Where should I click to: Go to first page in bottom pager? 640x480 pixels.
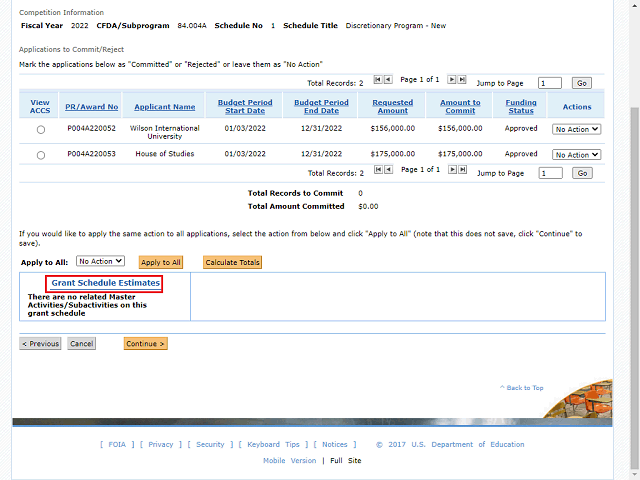378,169
